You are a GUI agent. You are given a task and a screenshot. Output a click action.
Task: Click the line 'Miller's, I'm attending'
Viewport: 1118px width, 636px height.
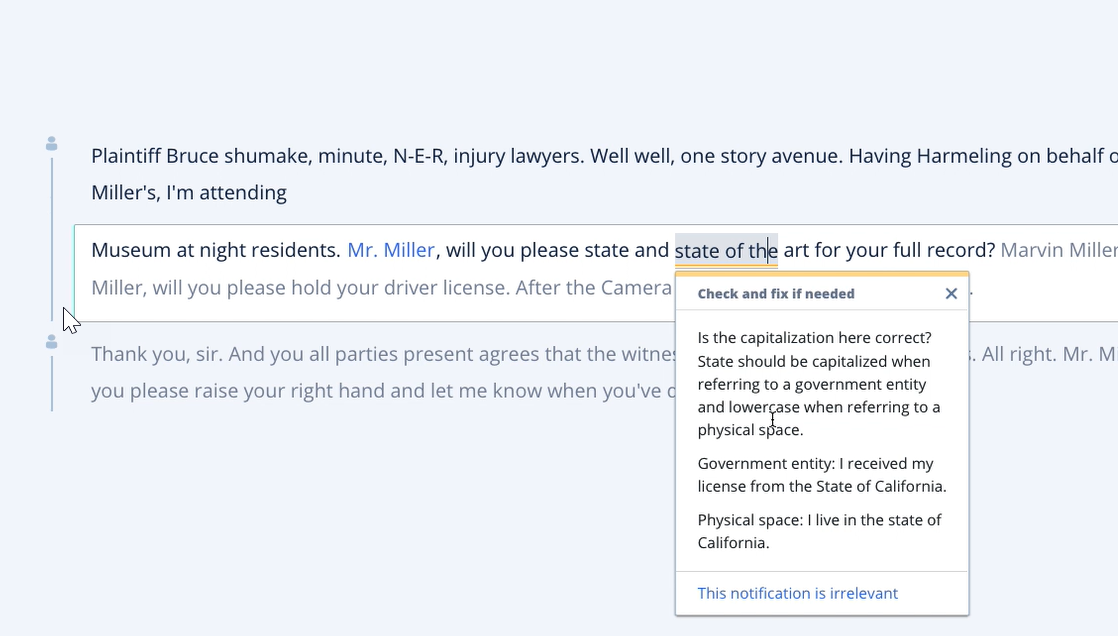pyautogui.click(x=188, y=193)
